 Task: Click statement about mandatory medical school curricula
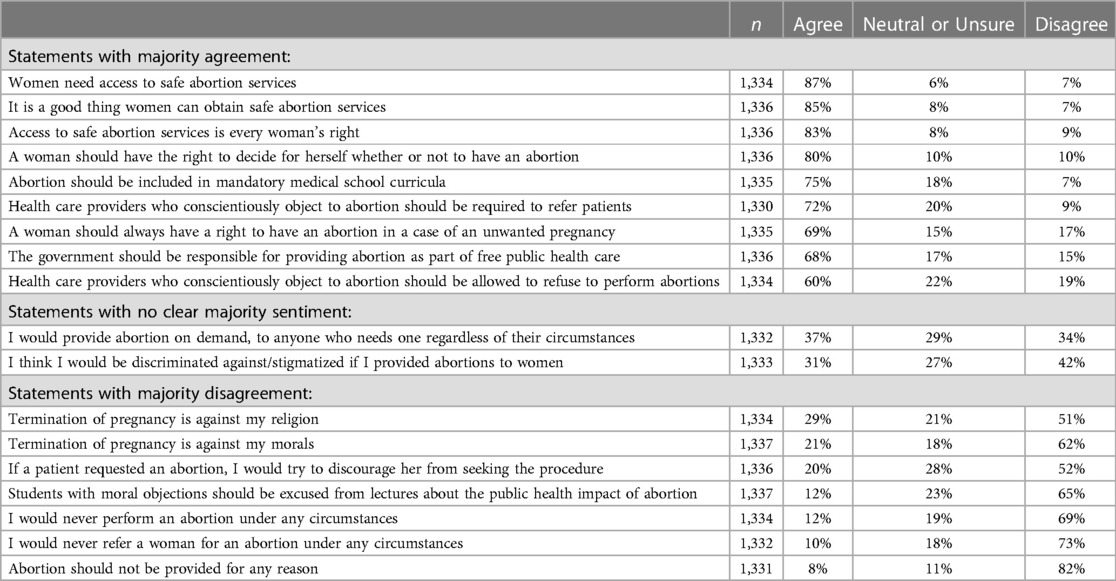(x=227, y=182)
